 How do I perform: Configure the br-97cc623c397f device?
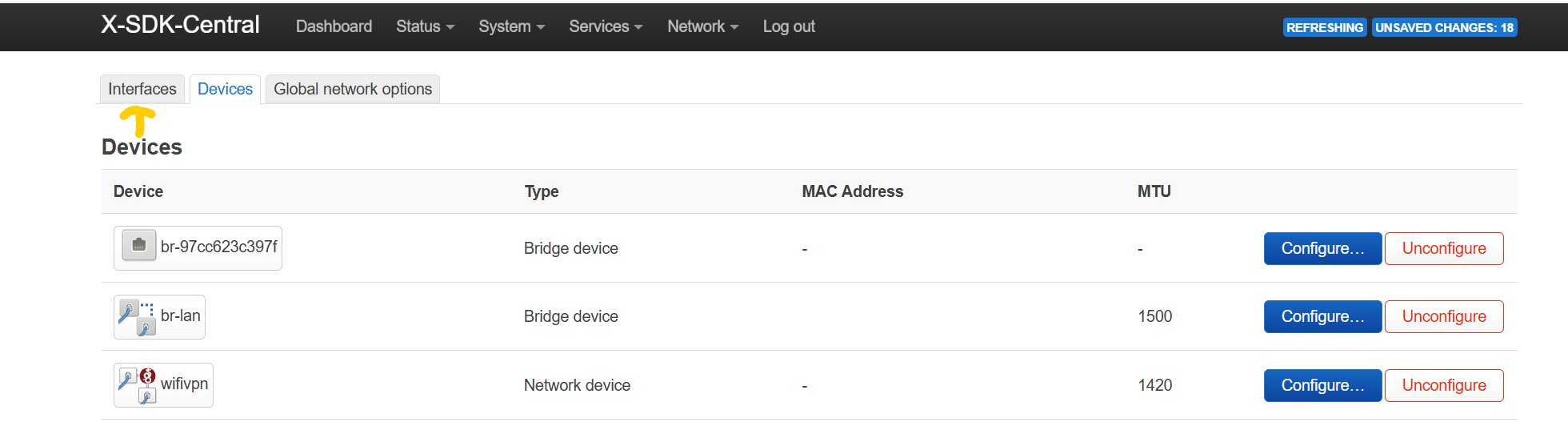[x=1322, y=248]
